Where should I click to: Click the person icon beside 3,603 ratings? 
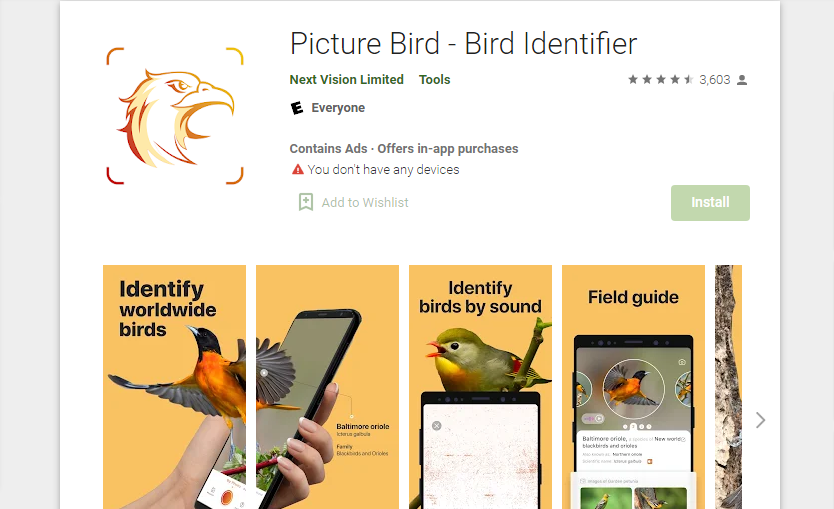[742, 80]
